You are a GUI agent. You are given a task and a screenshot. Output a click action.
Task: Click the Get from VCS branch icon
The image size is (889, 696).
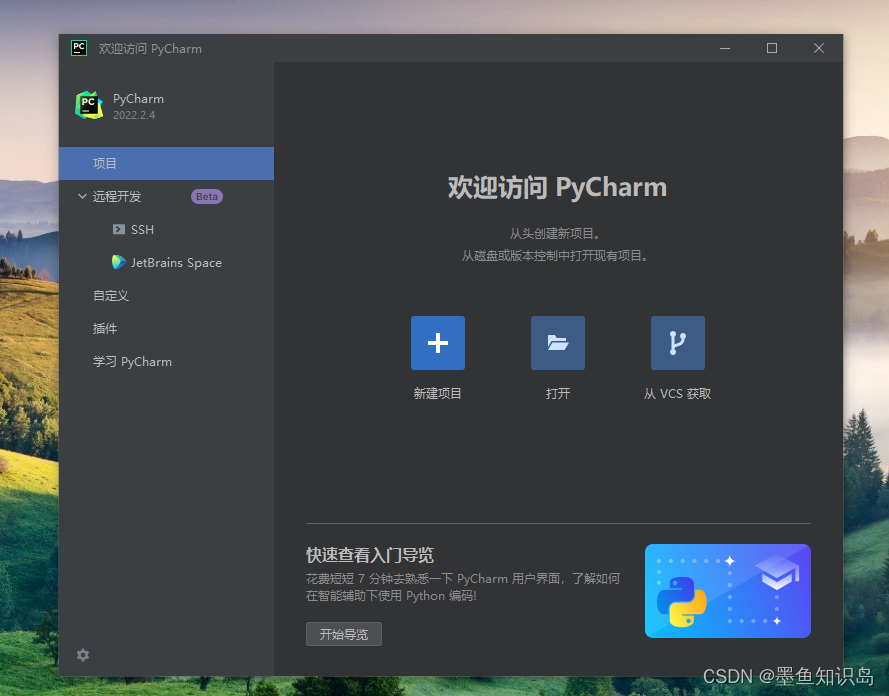pos(678,343)
